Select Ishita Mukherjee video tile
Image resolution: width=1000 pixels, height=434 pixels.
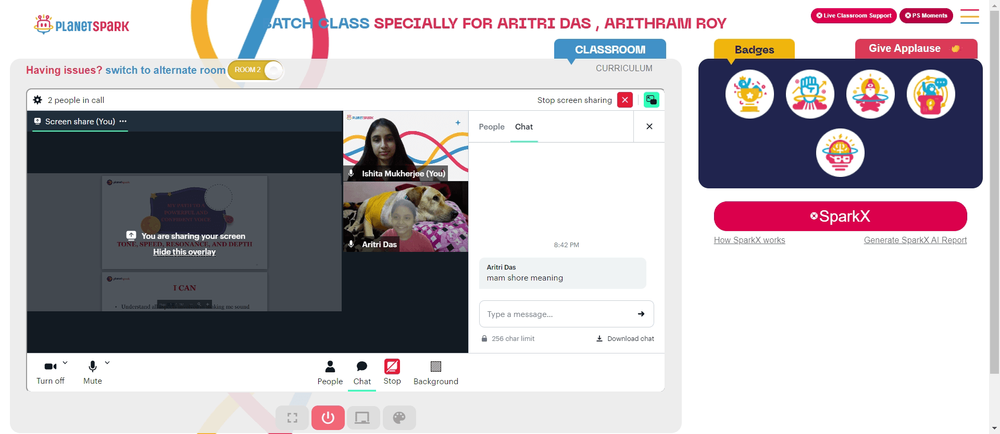pos(406,146)
